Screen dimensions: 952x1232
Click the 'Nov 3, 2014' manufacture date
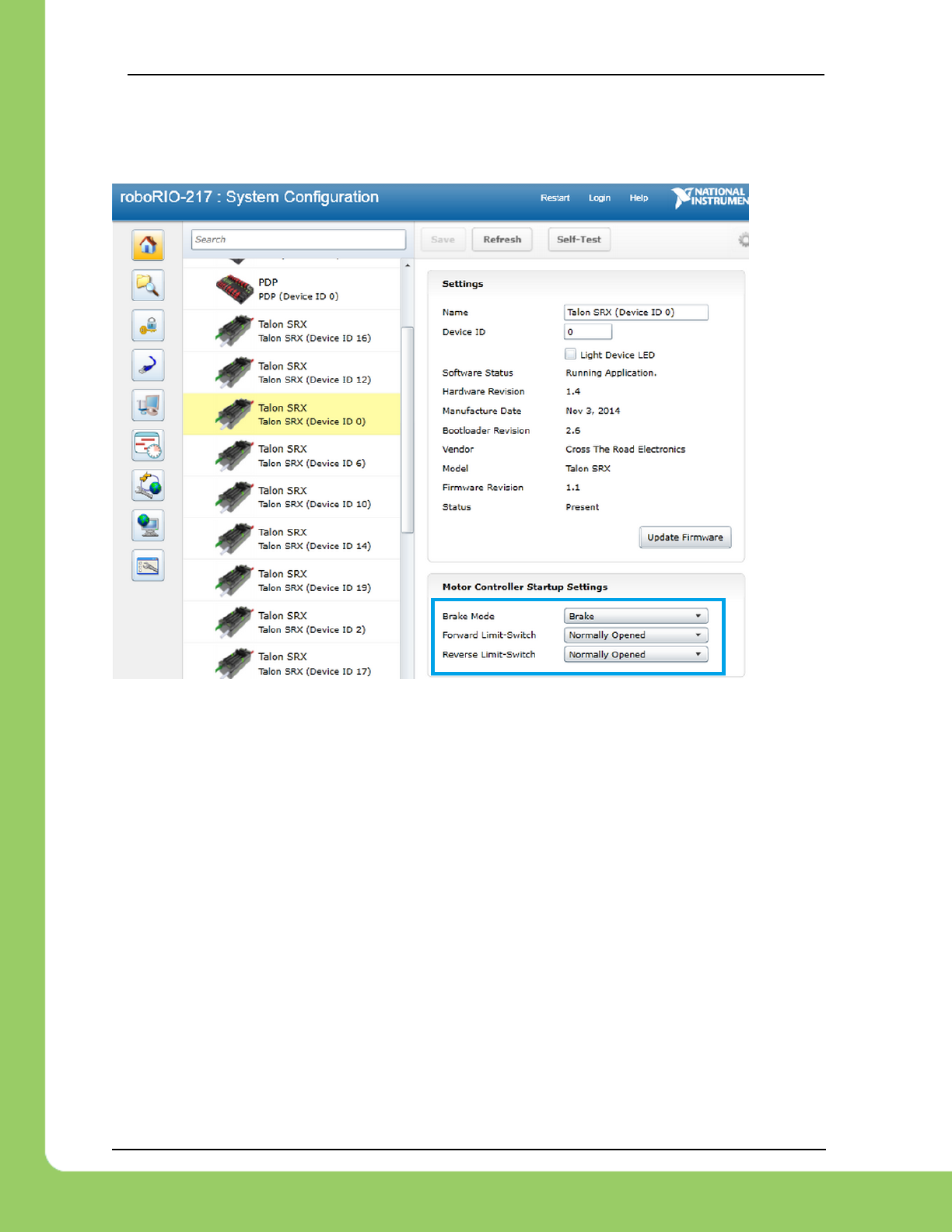[593, 411]
